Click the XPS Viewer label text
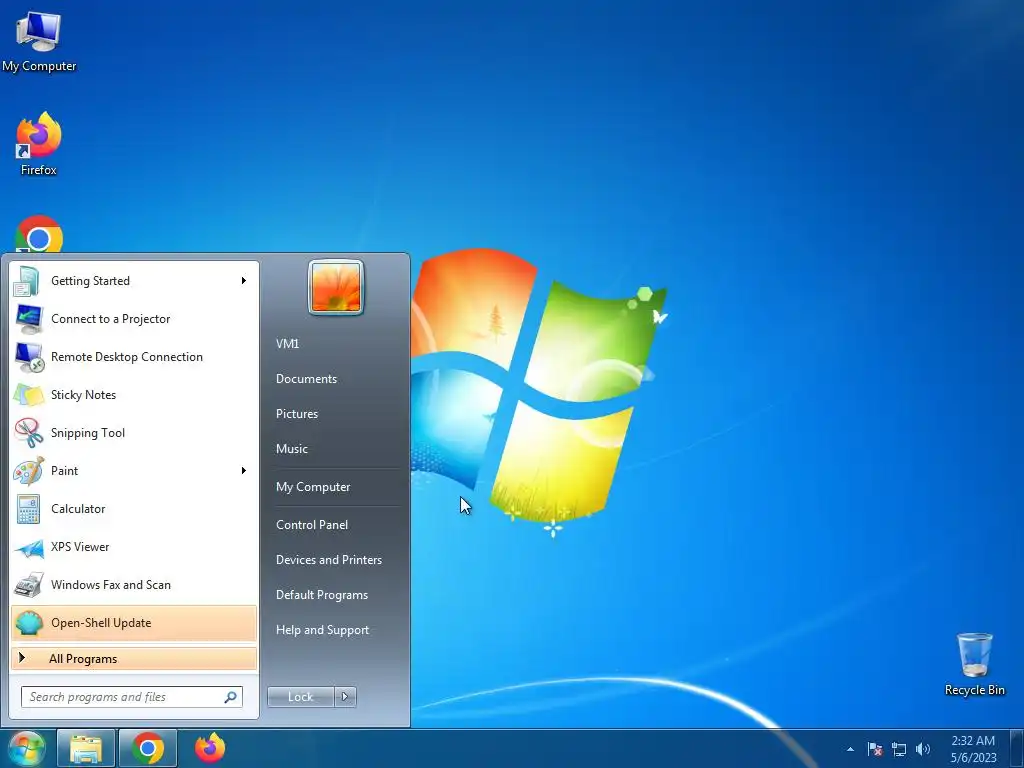 [x=80, y=547]
